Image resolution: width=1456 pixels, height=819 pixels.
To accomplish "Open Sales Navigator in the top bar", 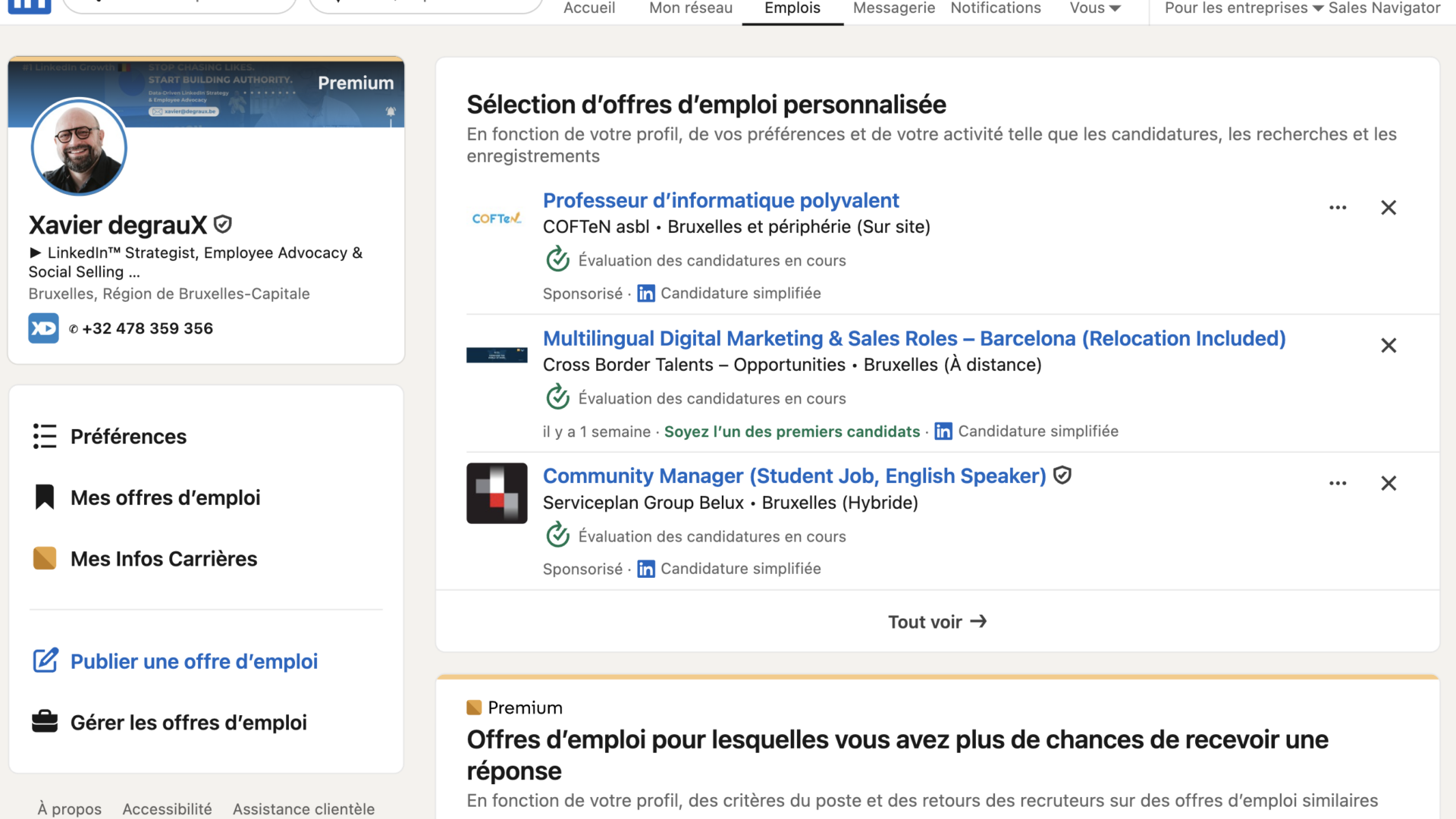I will [1384, 8].
